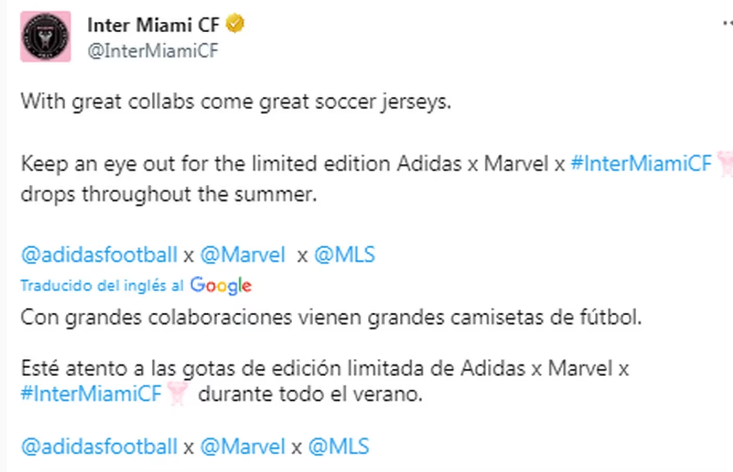Visit @MLS mention in the original English tweet
Viewport: 733px width, 472px height.
[x=345, y=254]
